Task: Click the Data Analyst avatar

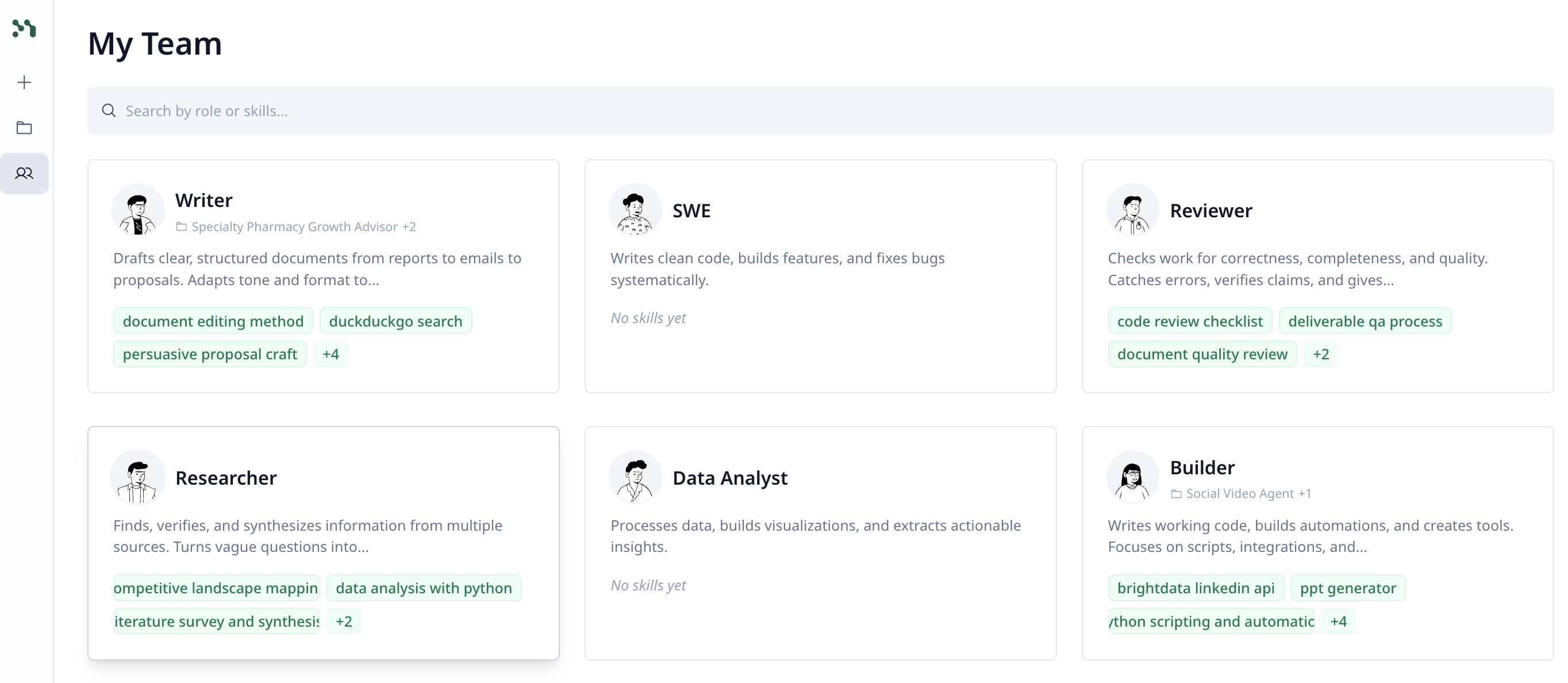Action: [635, 477]
